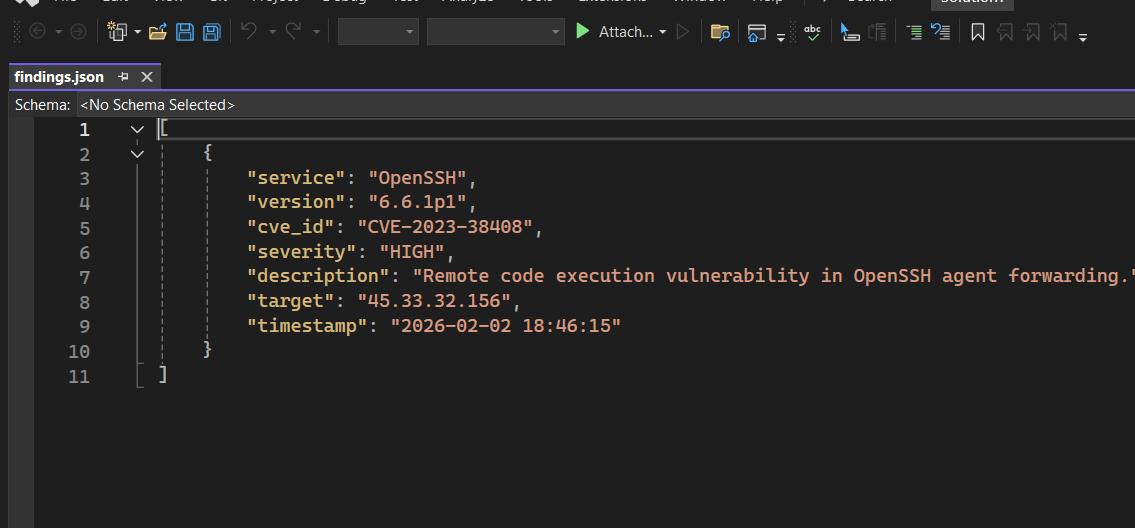
Task: Collapse the JSON array at line 1
Action: [138, 130]
